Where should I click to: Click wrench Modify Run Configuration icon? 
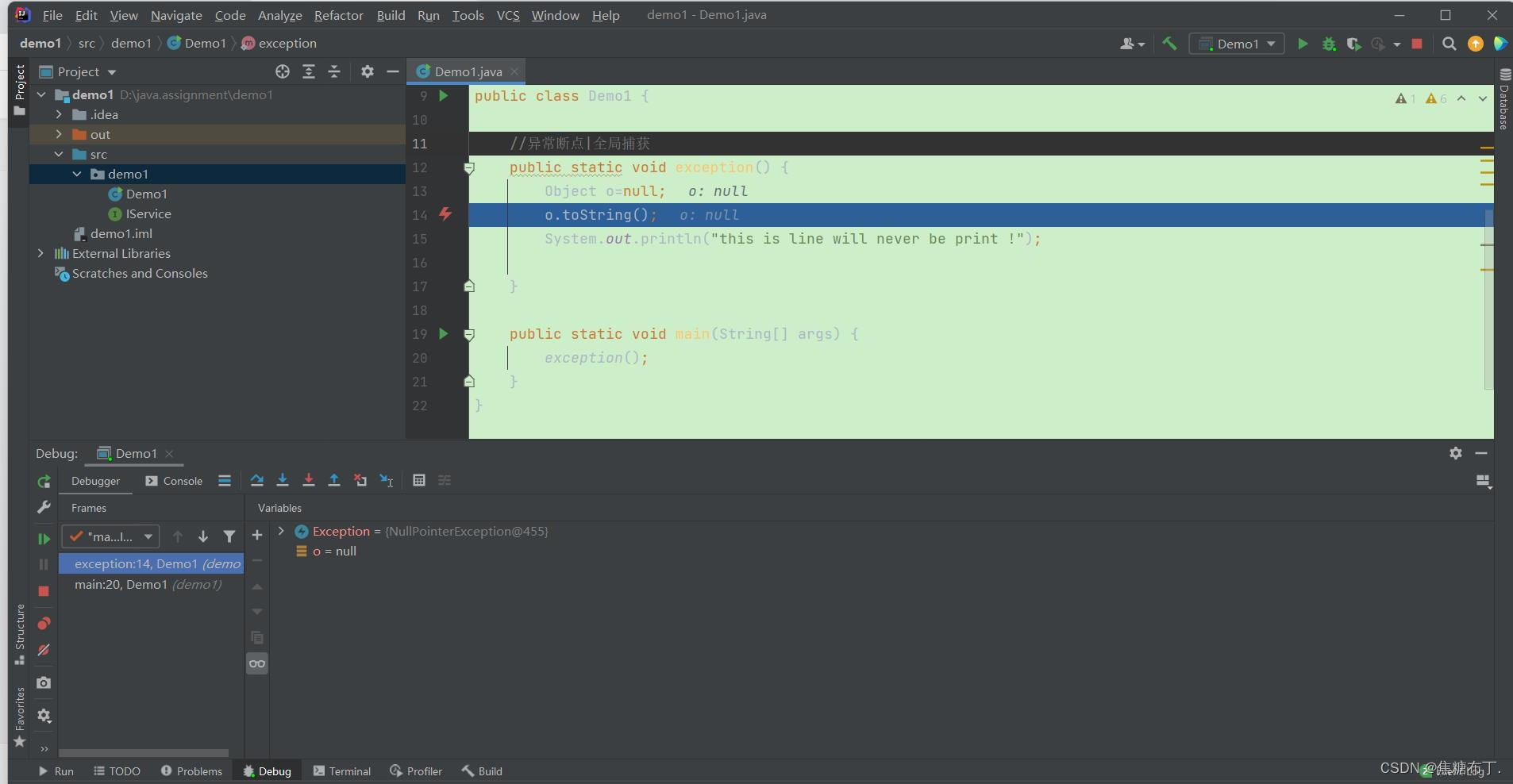(44, 507)
